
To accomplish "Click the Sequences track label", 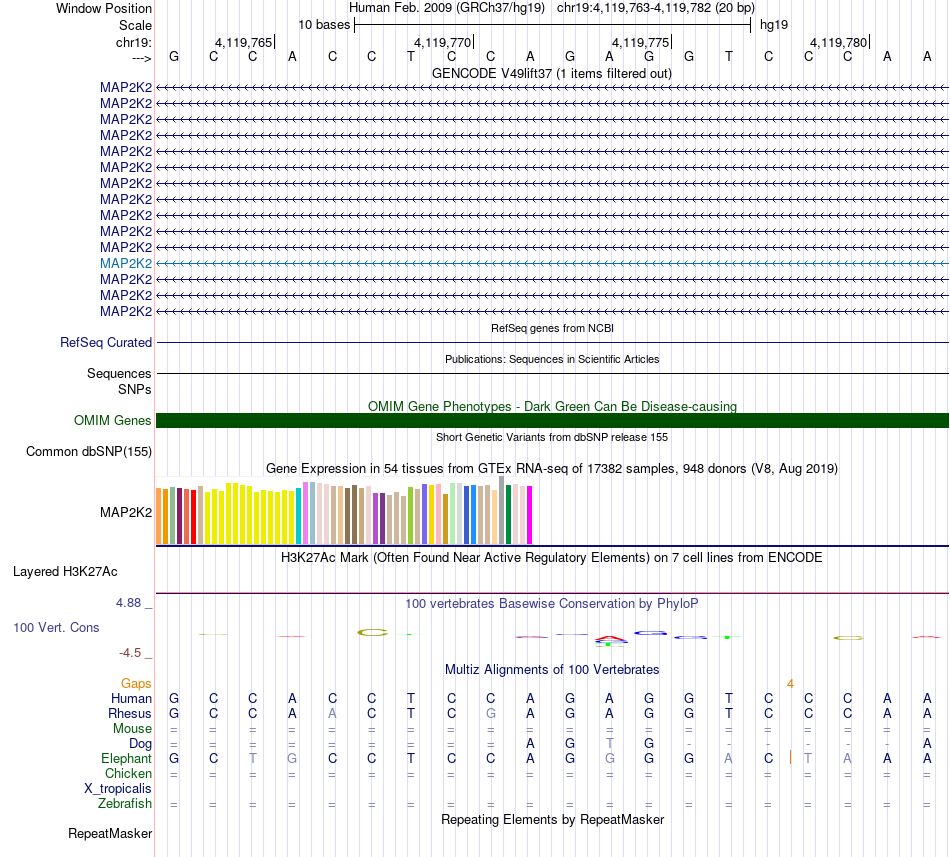I will coord(119,373).
